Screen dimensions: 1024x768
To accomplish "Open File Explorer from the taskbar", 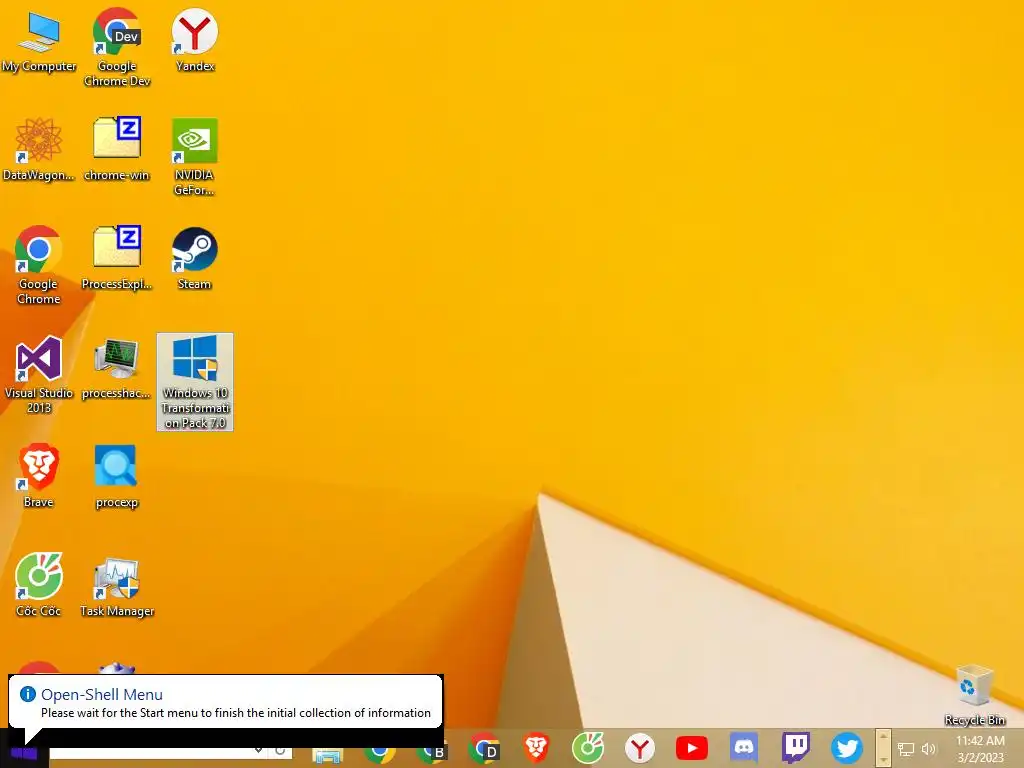I will coord(328,756).
